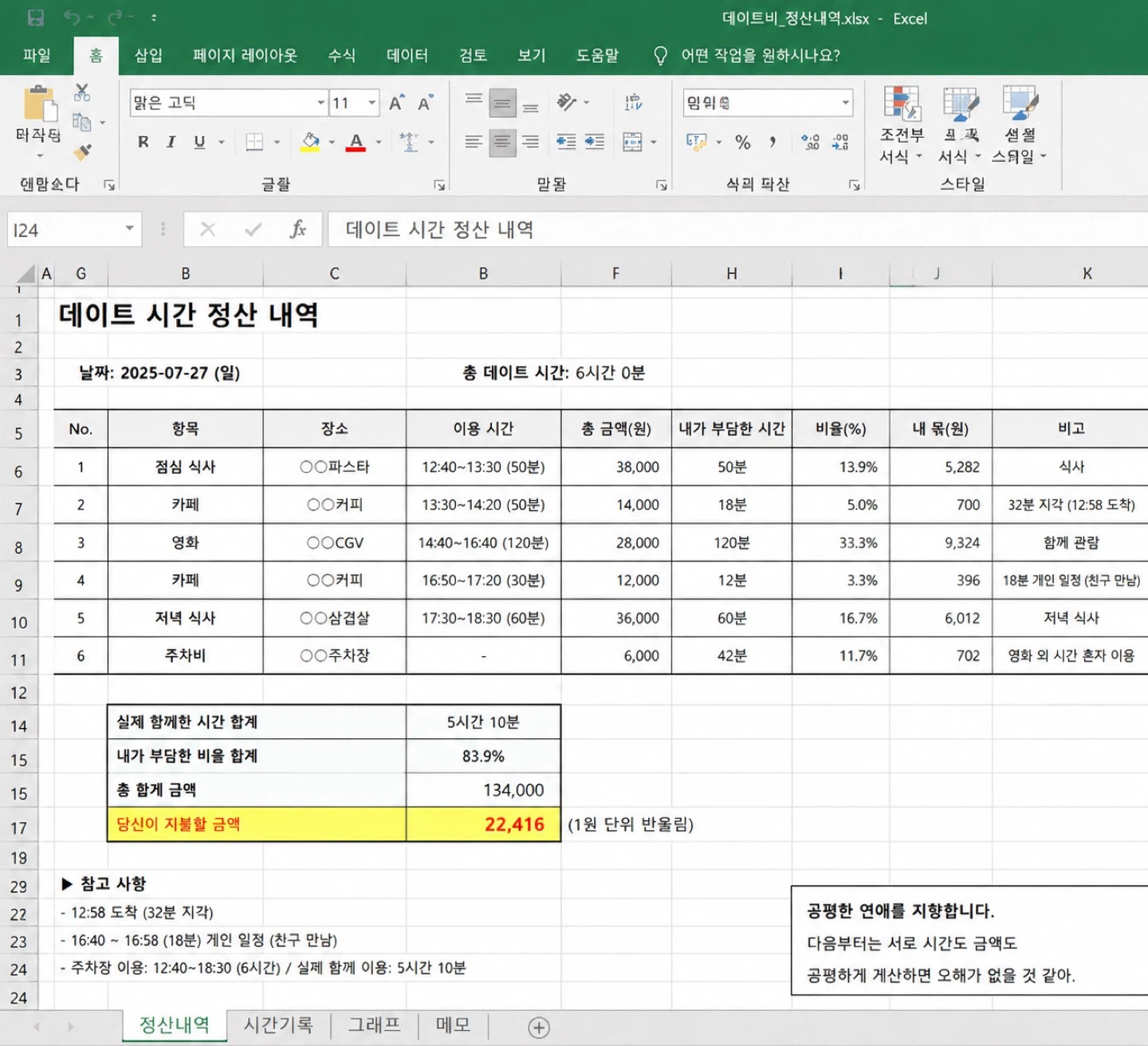Screen dimensions: 1148x1046
Task: Switch to the Formulas ribbon tab
Action: 342,55
